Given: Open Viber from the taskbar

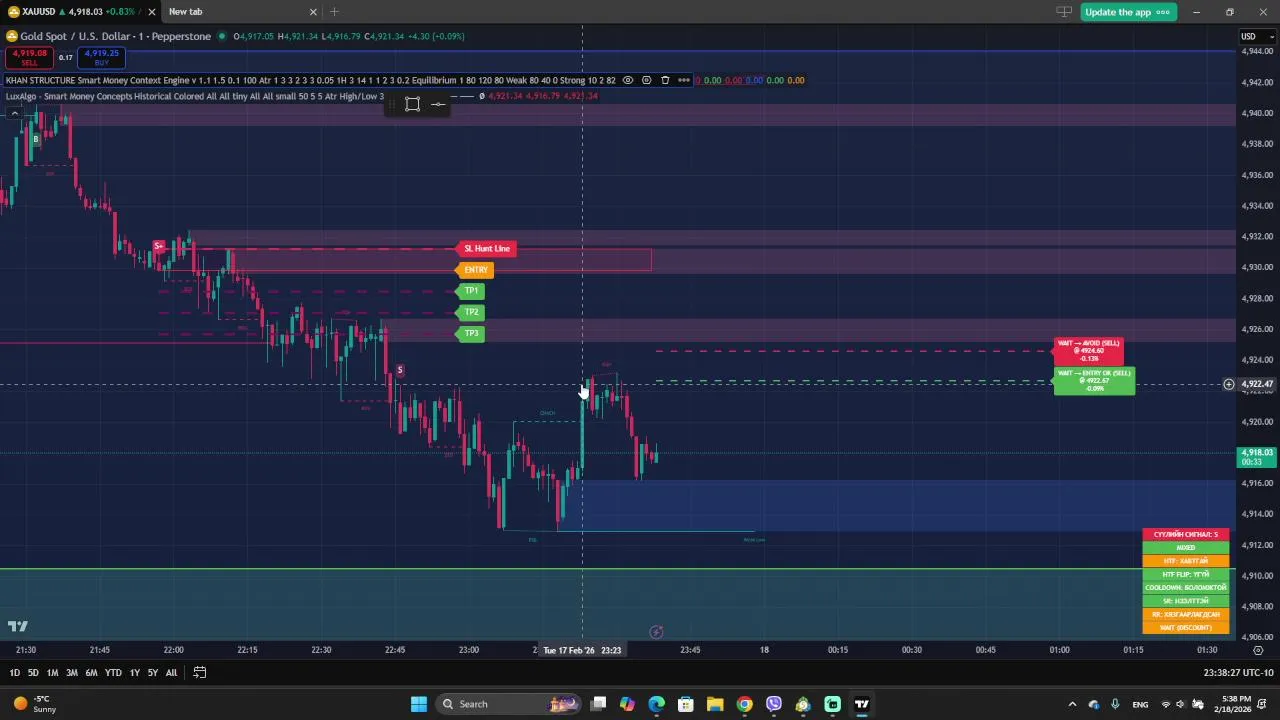Looking at the screenshot, I should (774, 704).
